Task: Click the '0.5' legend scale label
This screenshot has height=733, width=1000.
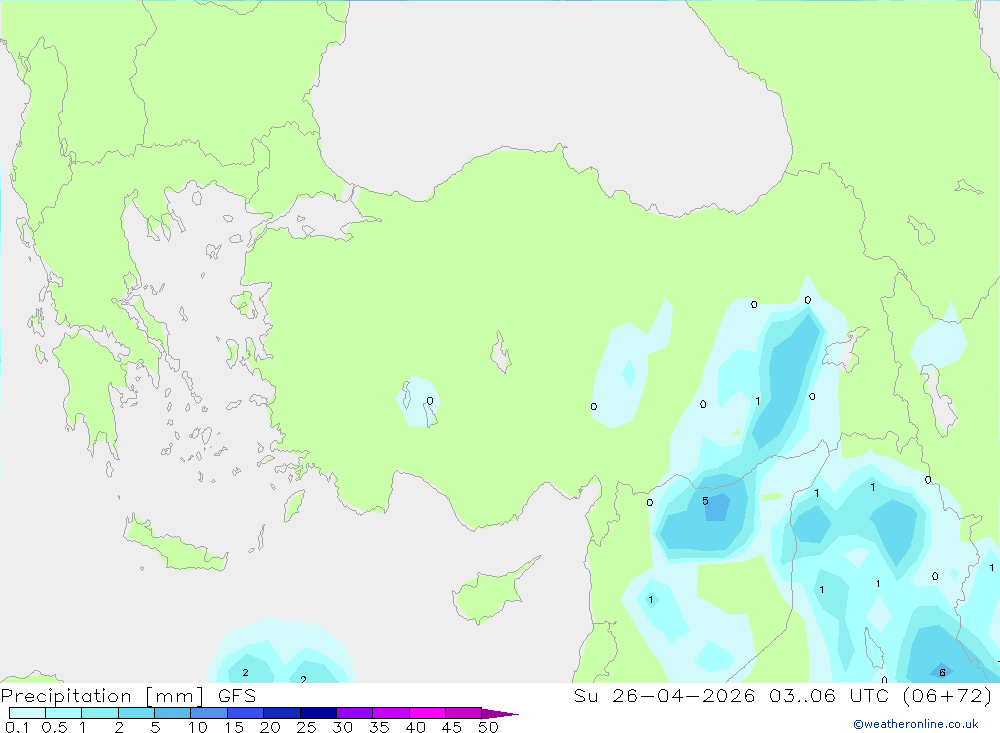Action: coord(54,727)
